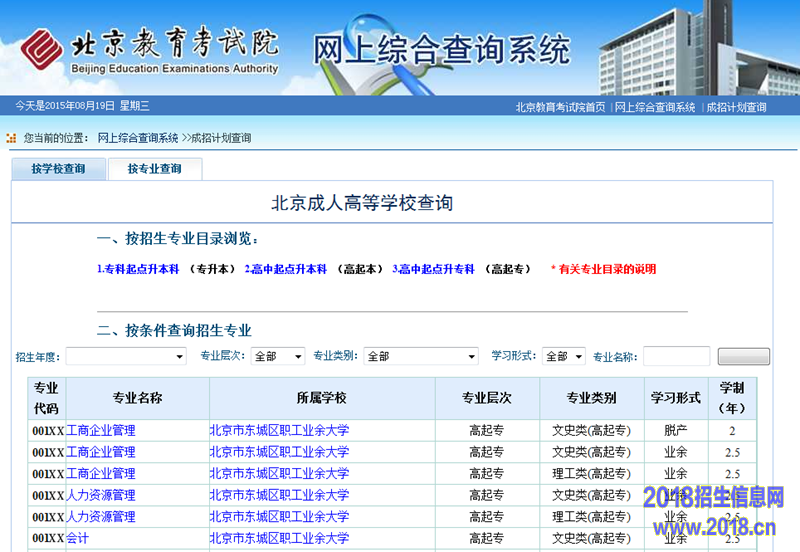Open the 专业类别 dropdown list
This screenshot has height=552, width=800.
tap(421, 356)
